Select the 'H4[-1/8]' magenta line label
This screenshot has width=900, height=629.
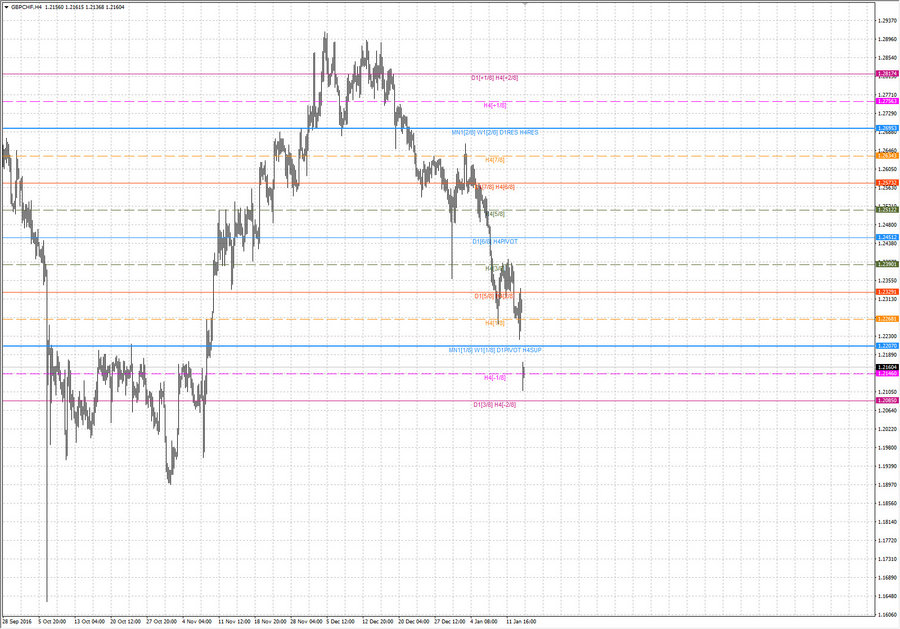[x=495, y=378]
